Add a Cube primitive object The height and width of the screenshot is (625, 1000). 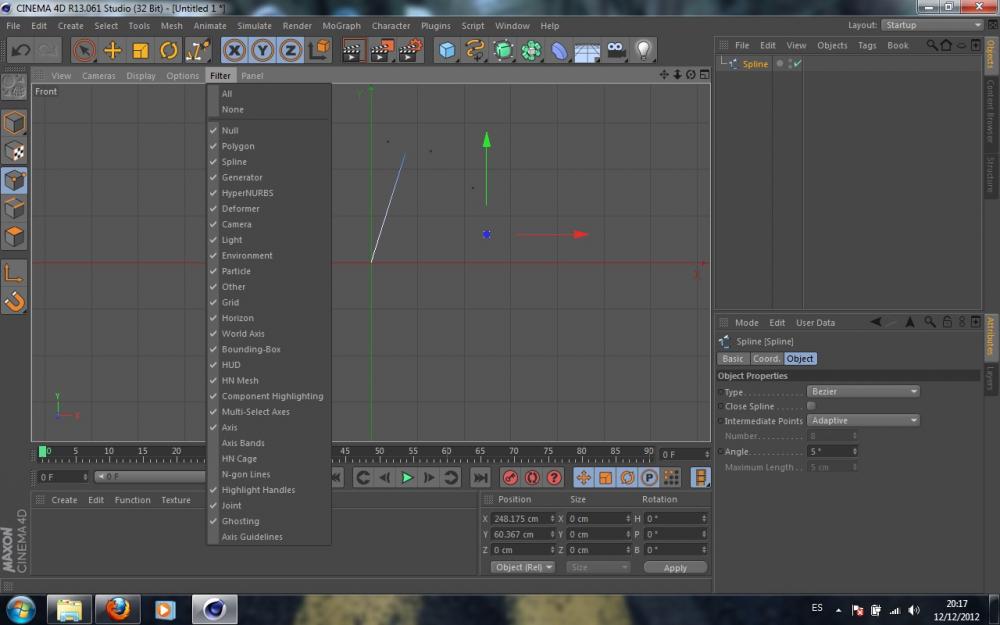tap(447, 50)
